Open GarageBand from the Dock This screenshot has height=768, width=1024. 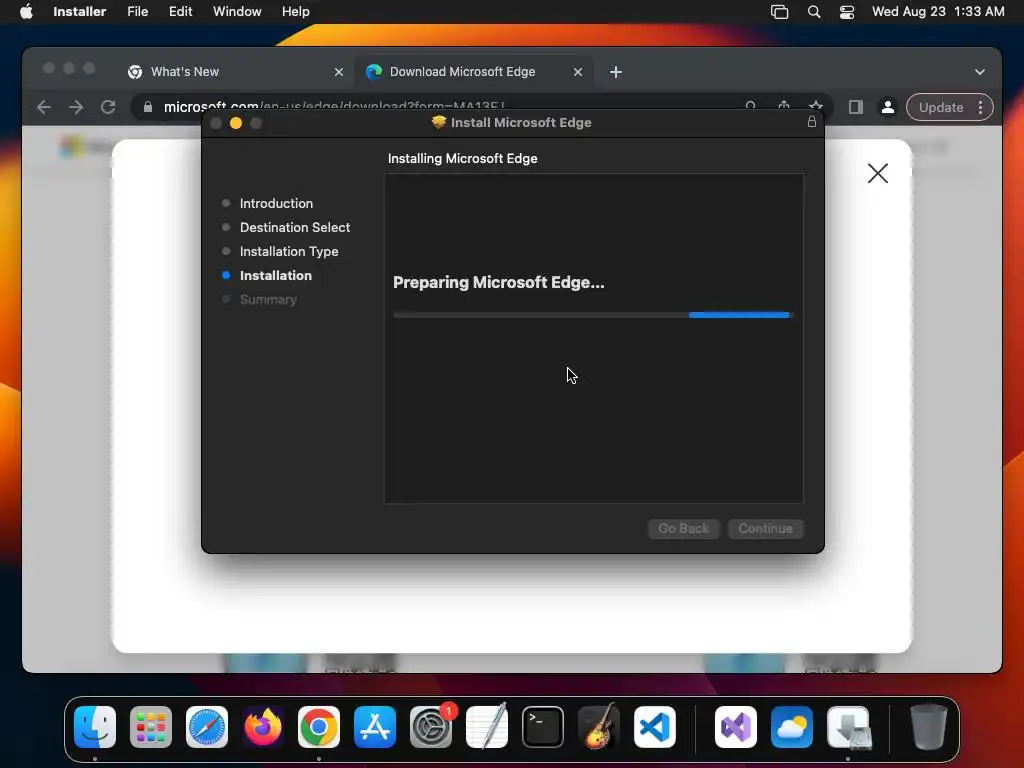pos(599,727)
